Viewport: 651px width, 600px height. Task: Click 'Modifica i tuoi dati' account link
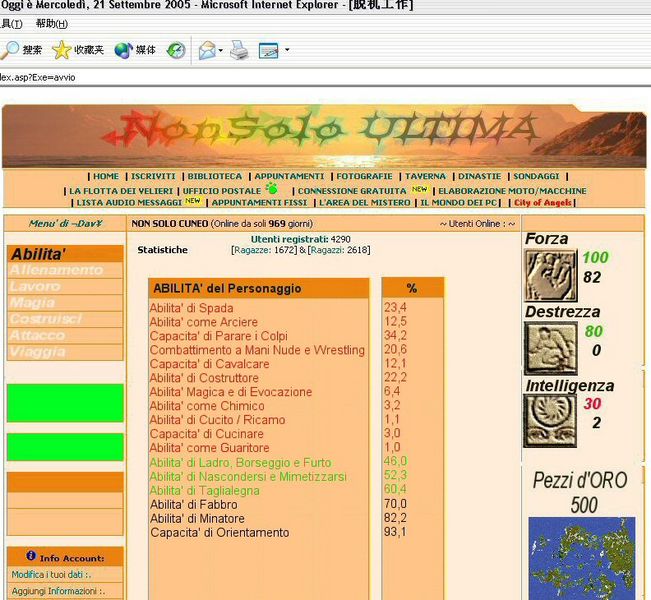point(51,575)
